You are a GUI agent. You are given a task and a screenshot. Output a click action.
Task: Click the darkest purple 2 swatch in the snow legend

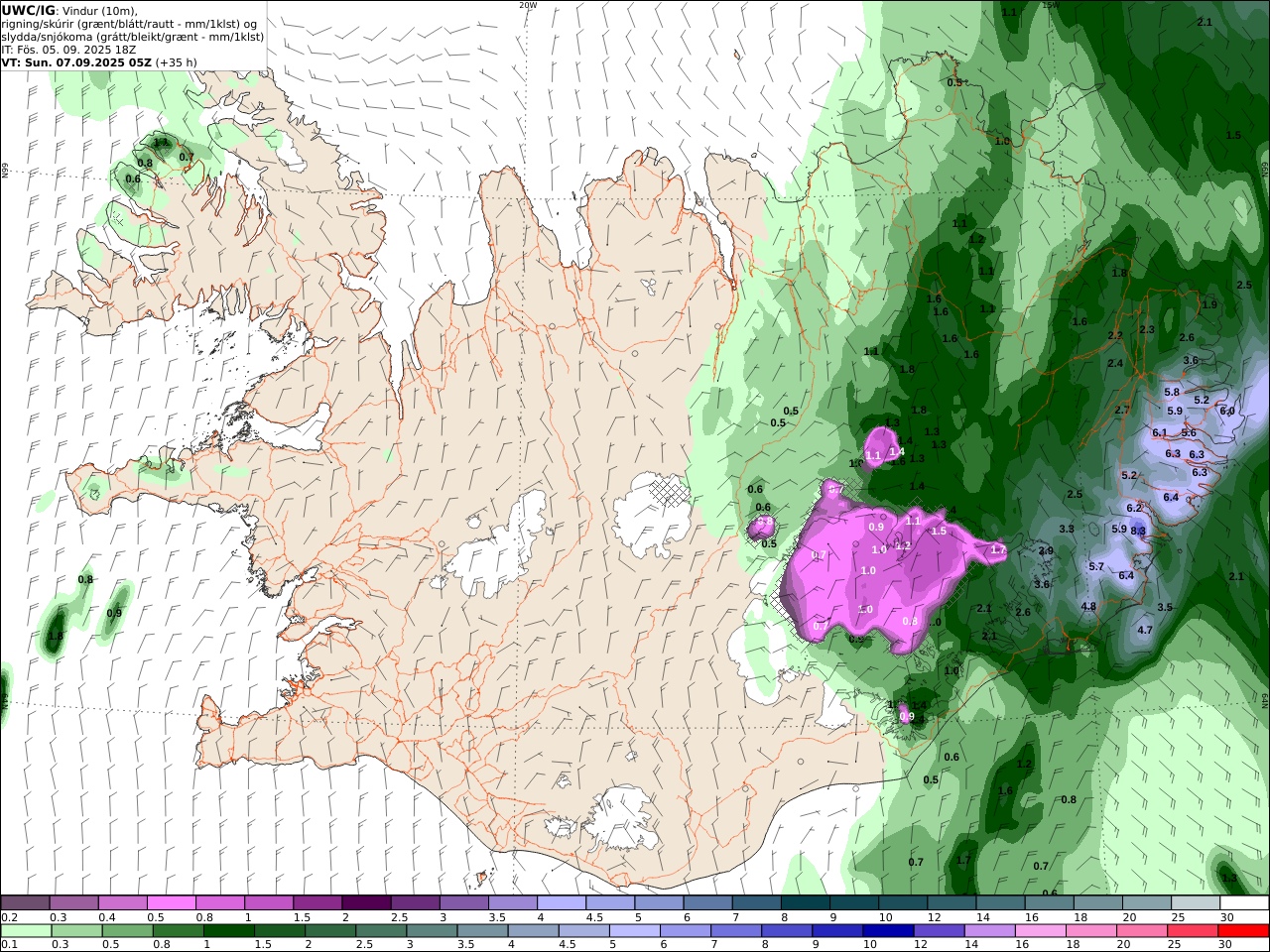pos(366,903)
